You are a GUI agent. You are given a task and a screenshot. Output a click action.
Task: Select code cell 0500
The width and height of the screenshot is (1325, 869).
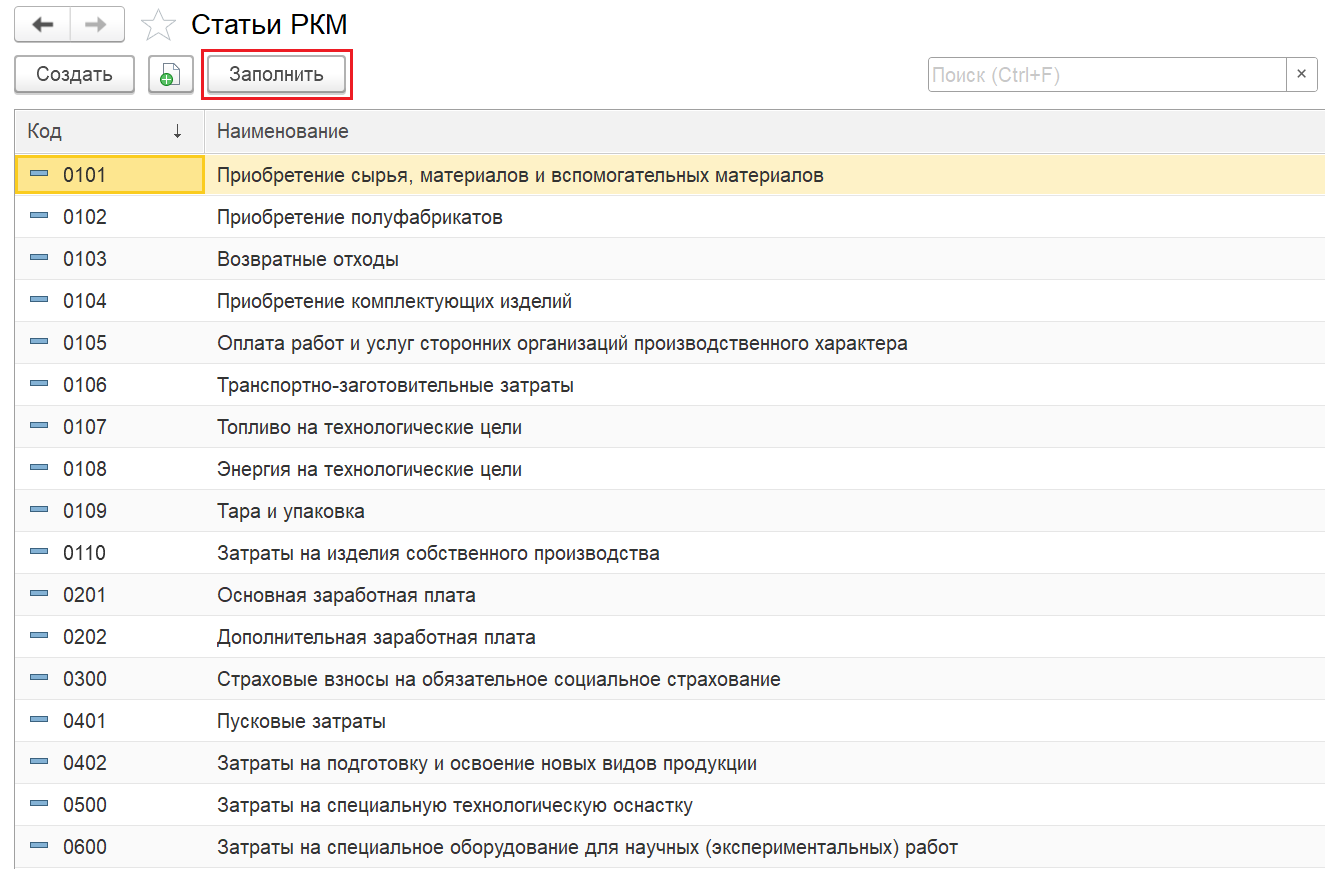[110, 805]
